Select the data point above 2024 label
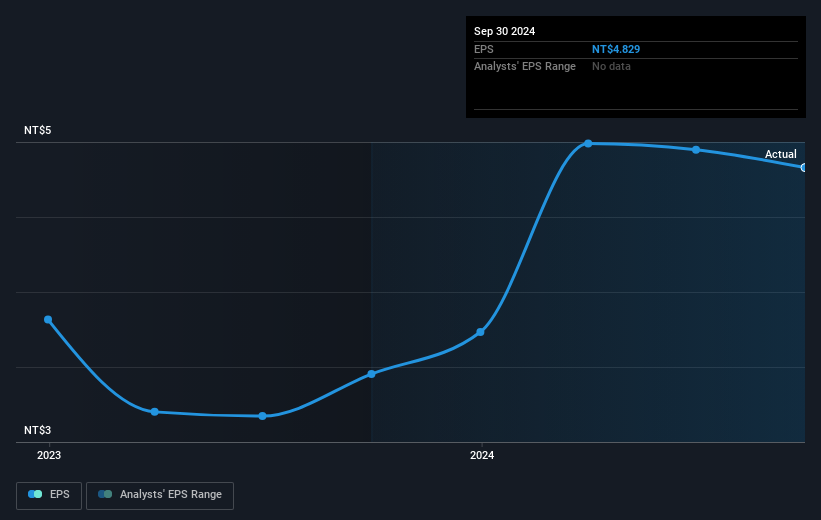This screenshot has width=821, height=520. click(x=480, y=332)
